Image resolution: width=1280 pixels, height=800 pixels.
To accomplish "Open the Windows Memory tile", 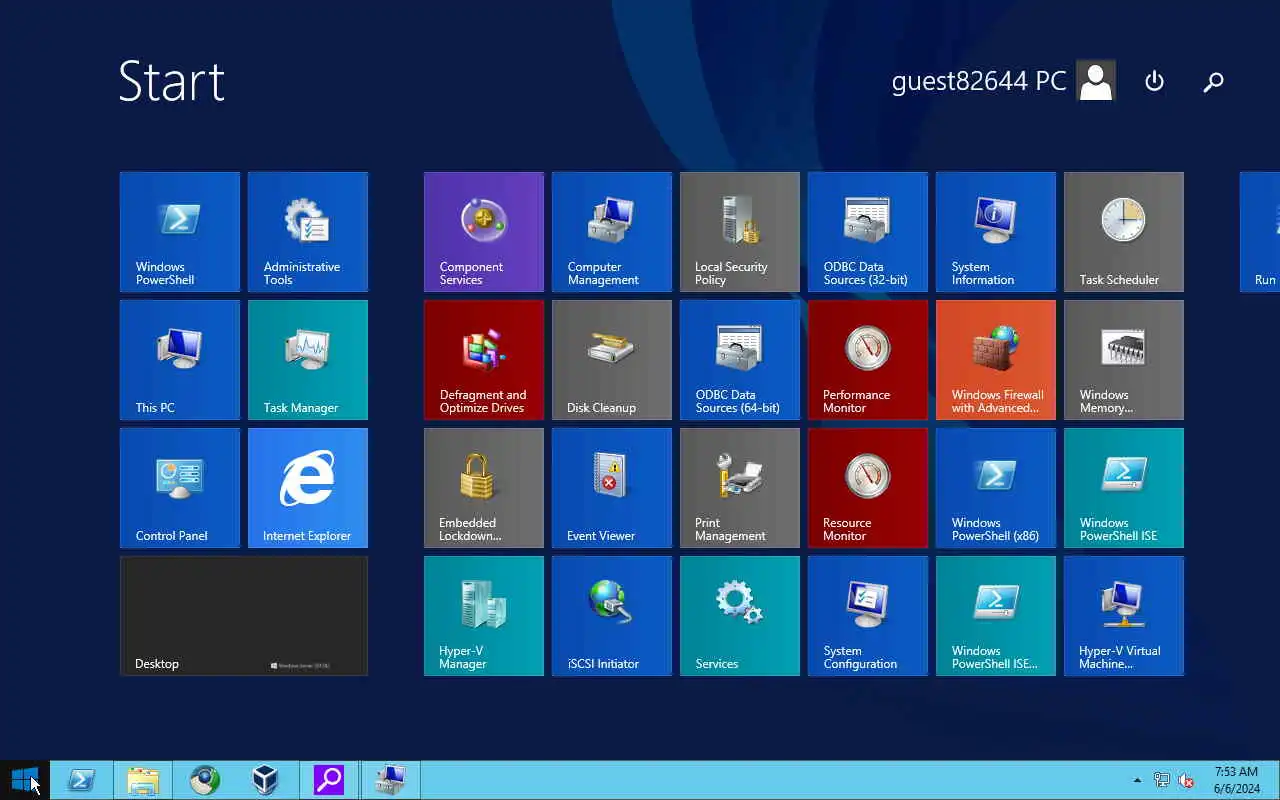I will tap(1124, 360).
